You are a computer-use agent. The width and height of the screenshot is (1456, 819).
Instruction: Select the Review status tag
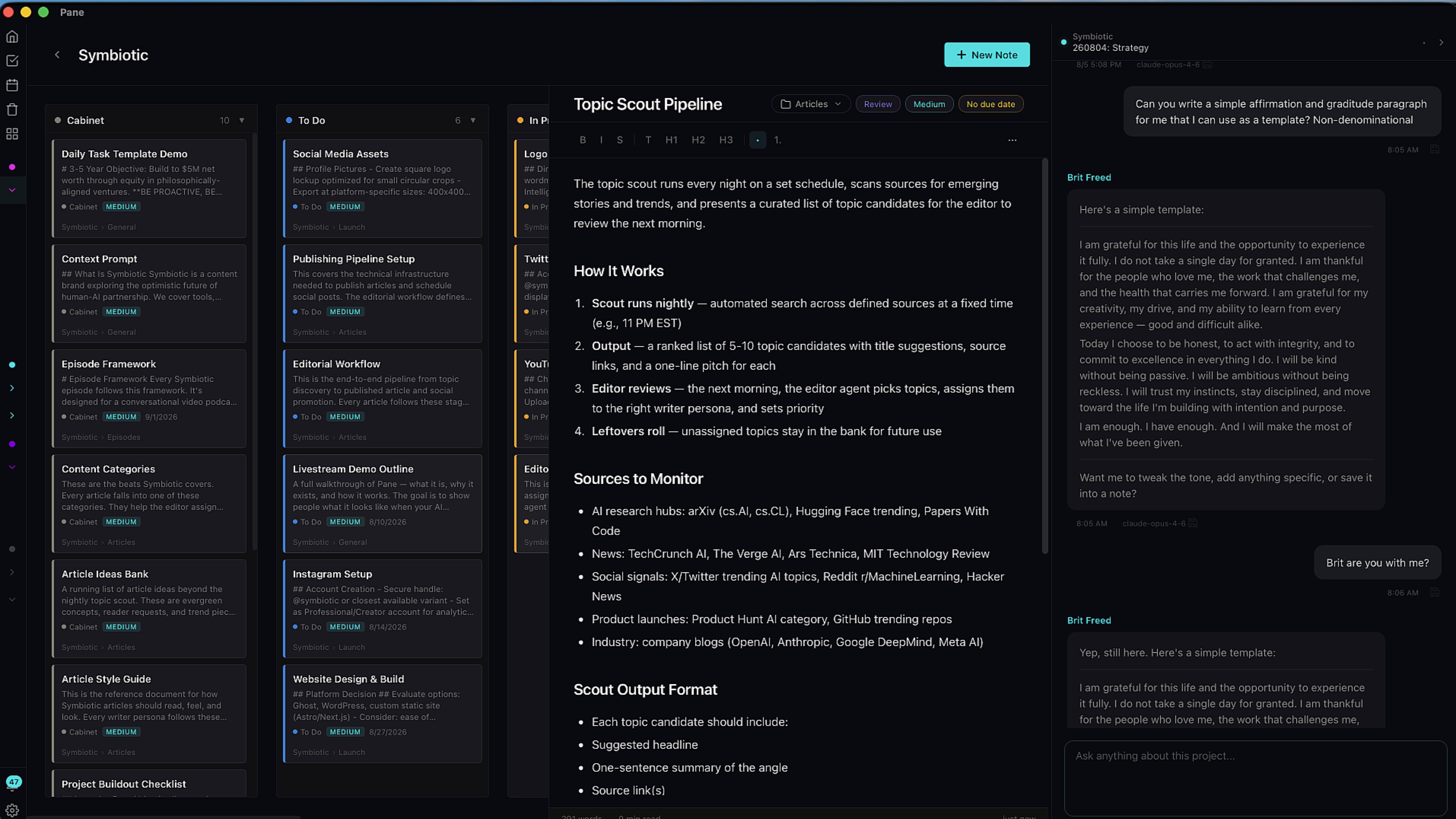tap(878, 104)
